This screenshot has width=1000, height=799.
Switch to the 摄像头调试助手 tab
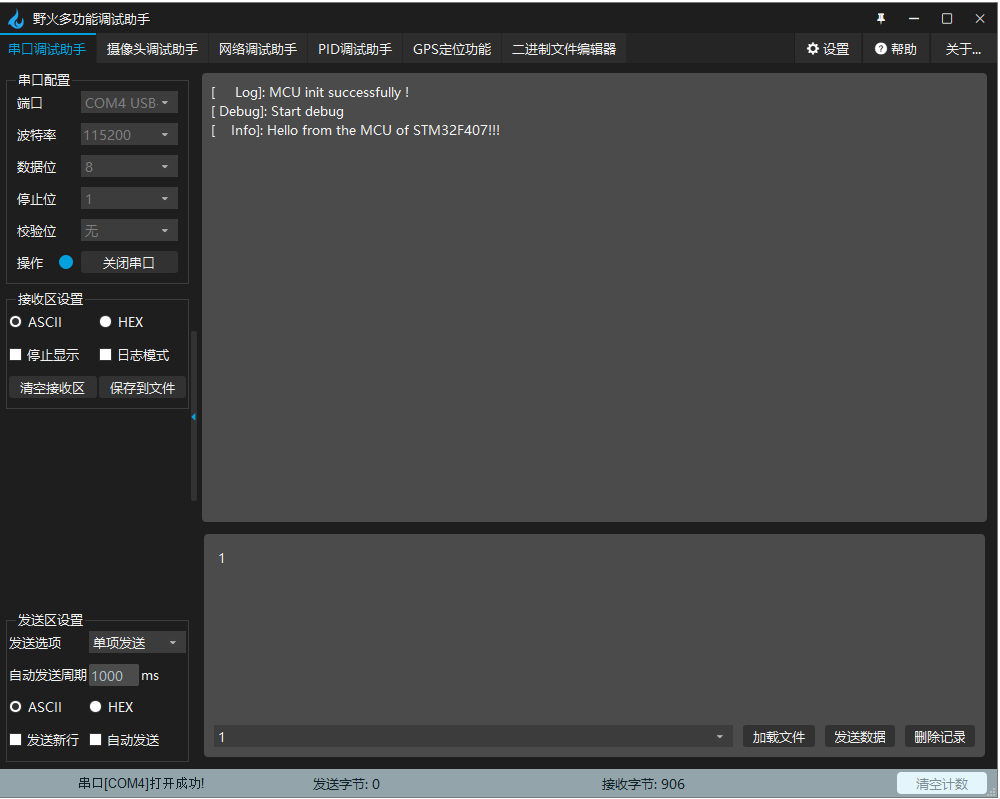[x=151, y=47]
